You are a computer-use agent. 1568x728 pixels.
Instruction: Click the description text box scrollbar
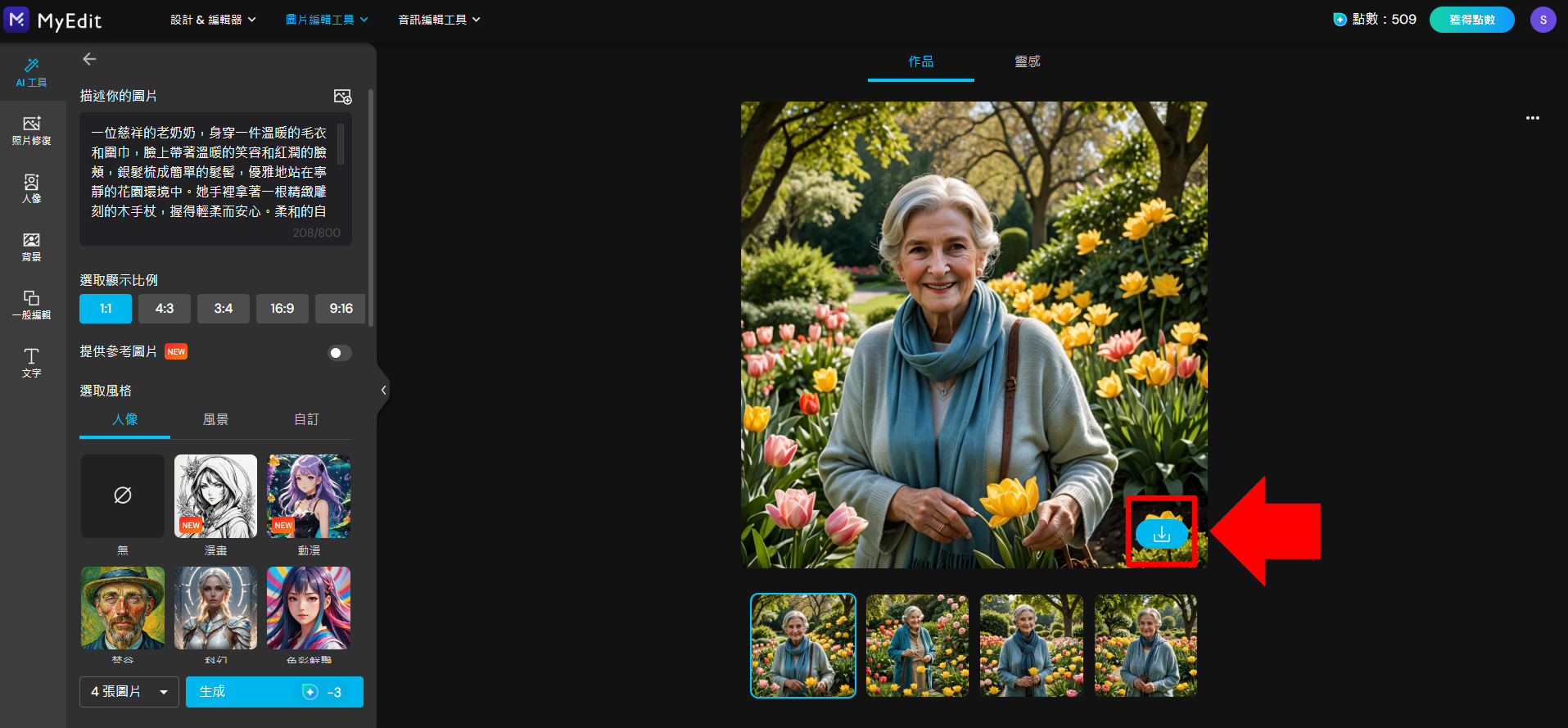(341, 144)
